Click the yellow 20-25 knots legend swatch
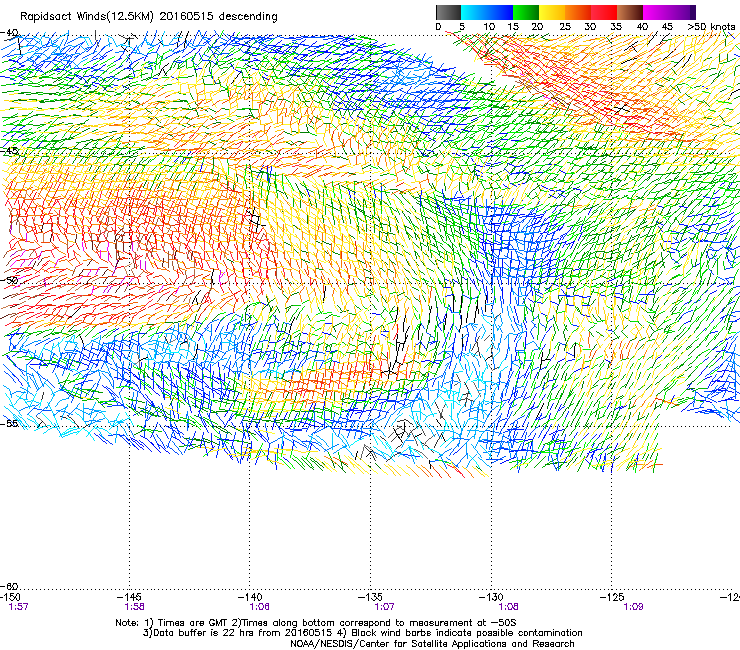 pos(552,12)
